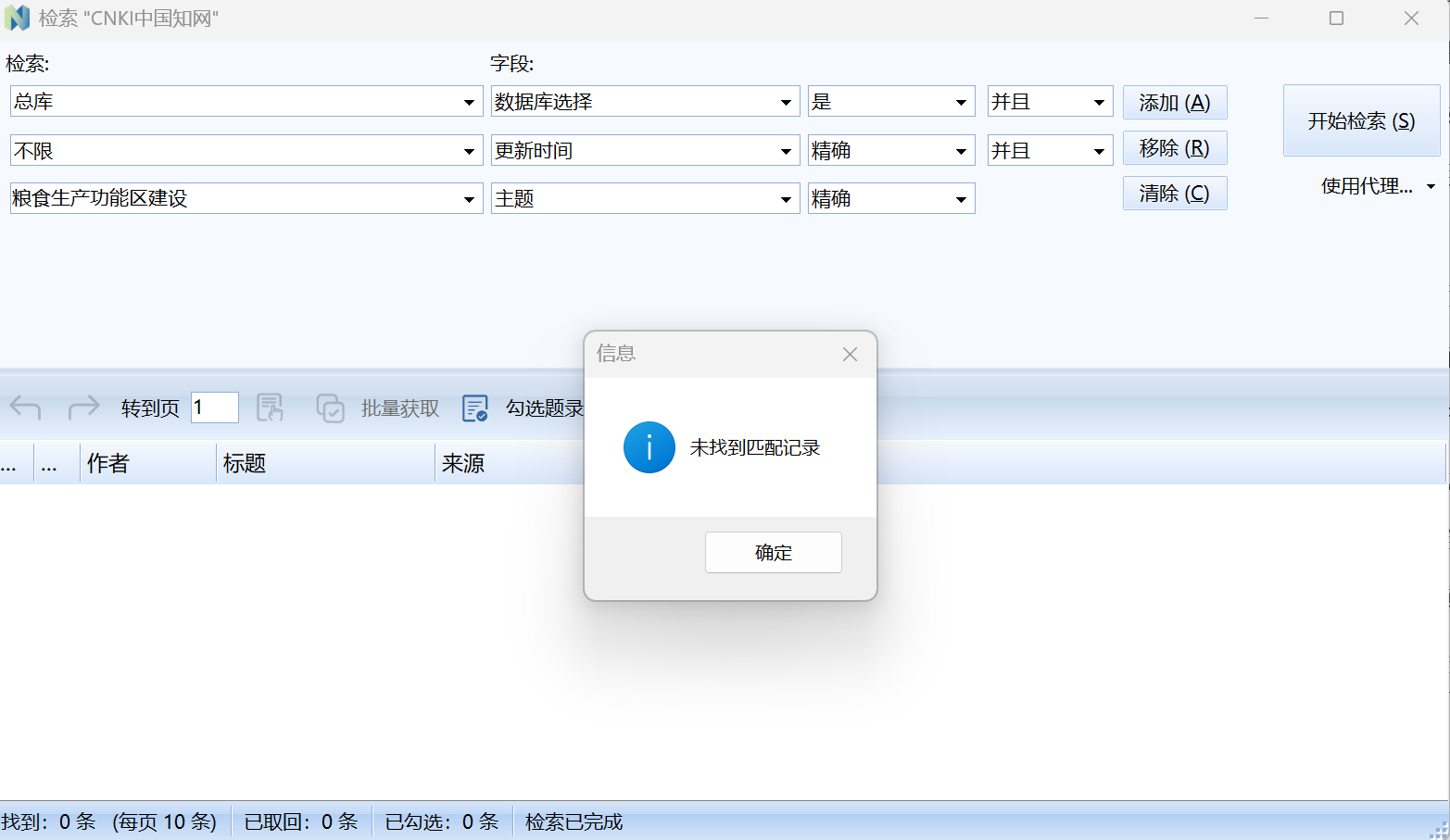Screen dimensions: 1450x840
Task: Open the 主题 field dropdown
Action: (786, 198)
